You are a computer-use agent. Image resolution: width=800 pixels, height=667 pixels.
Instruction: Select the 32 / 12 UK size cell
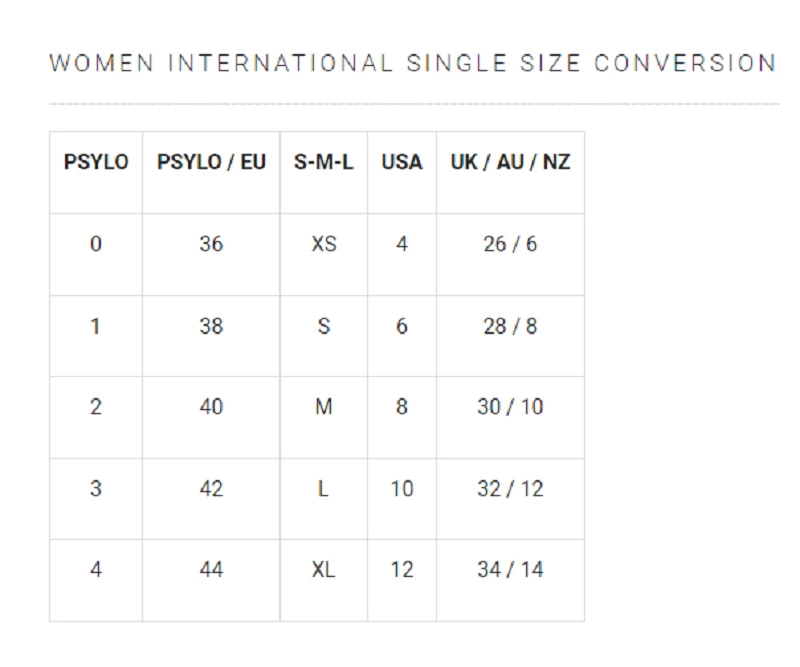pos(510,489)
